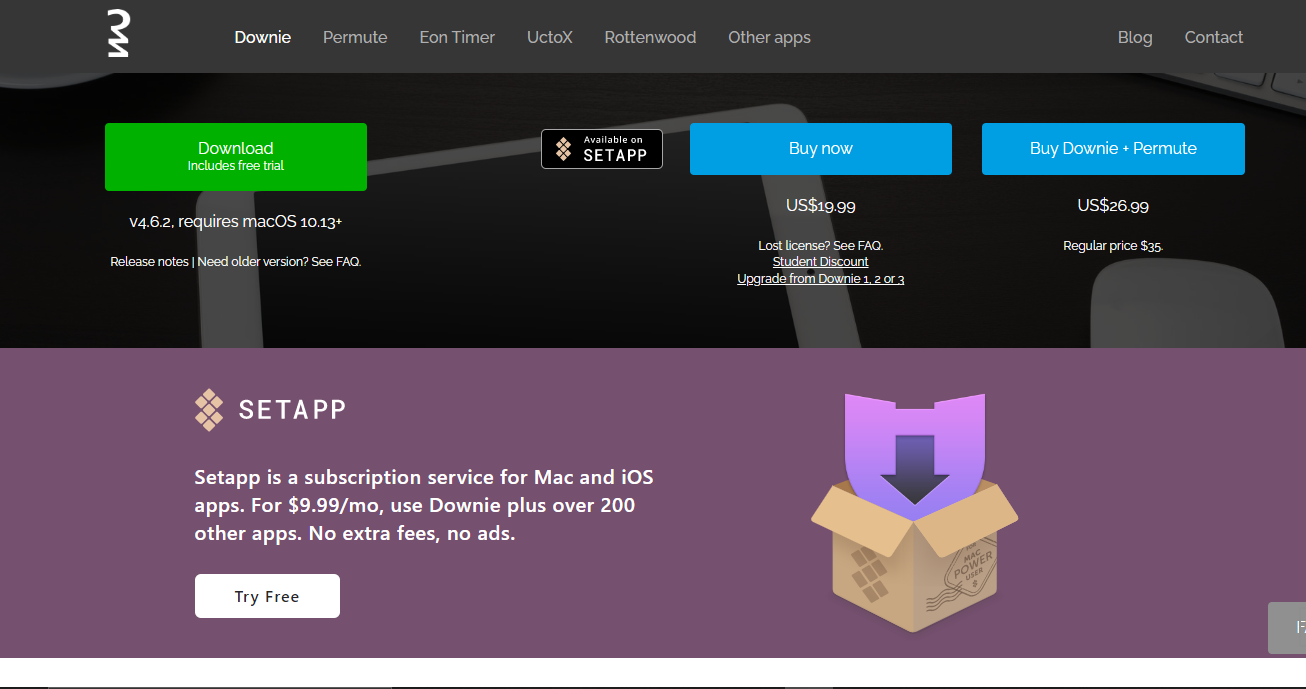Click the Available on Setapp badge

[x=602, y=149]
